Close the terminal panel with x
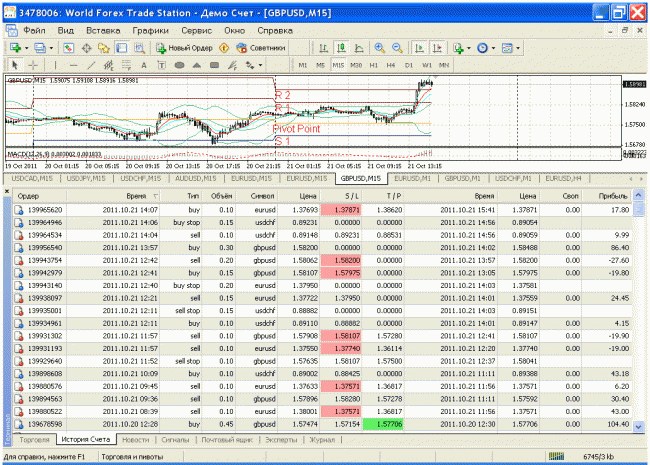This screenshot has width=650, height=465. click(7, 191)
